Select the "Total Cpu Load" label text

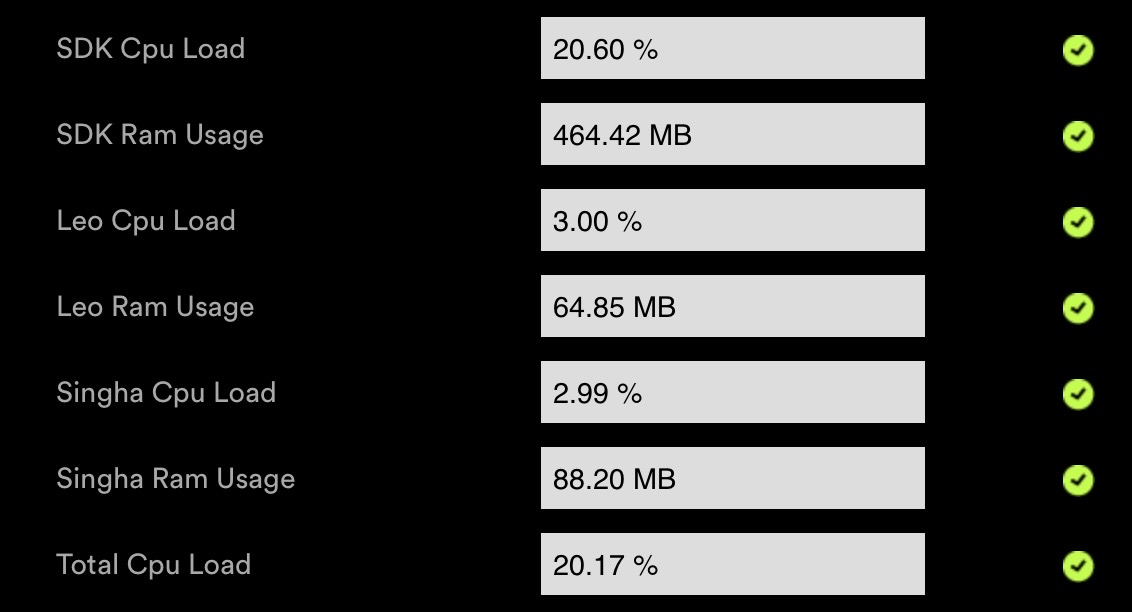(154, 565)
